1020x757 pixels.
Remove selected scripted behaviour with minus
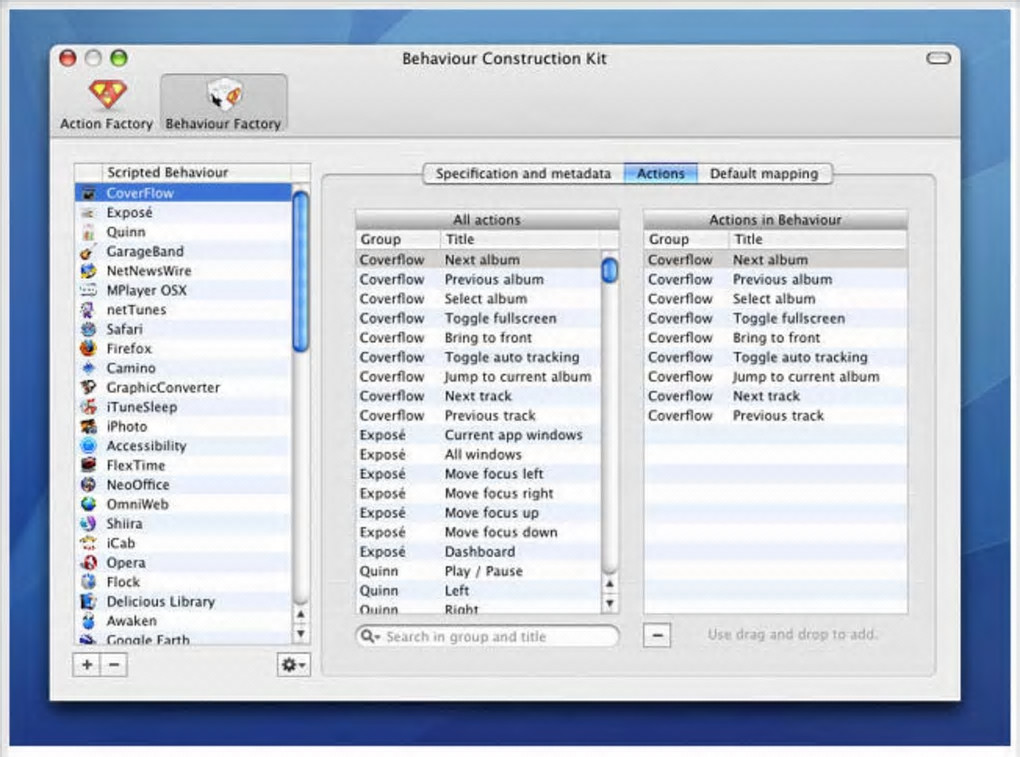coord(114,665)
